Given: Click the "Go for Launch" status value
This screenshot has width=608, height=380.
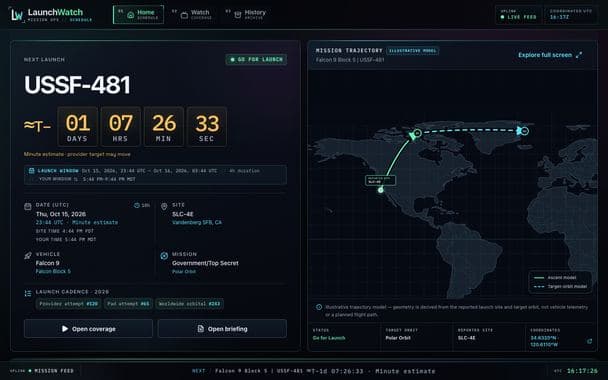Looking at the screenshot, I should [329, 338].
